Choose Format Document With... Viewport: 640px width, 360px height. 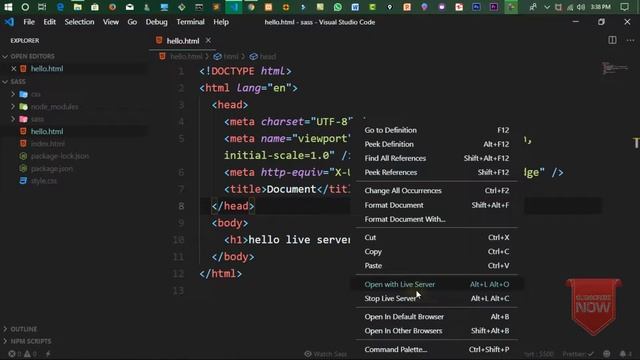coord(436,219)
